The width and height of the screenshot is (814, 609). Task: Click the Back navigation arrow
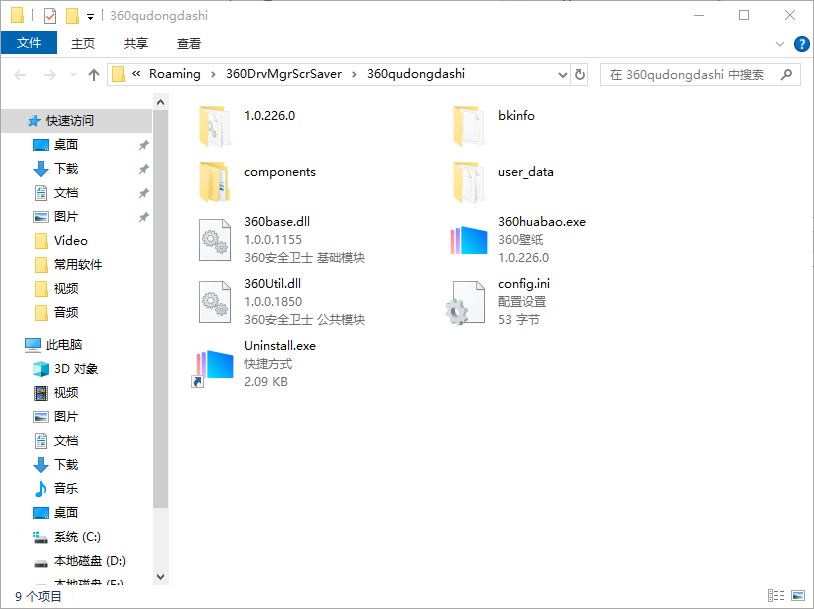click(x=20, y=75)
